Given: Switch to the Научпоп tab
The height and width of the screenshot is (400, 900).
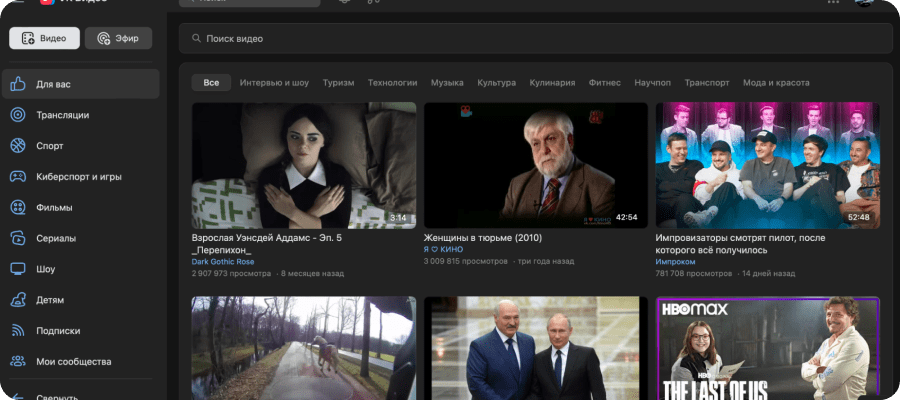Looking at the screenshot, I should point(653,83).
